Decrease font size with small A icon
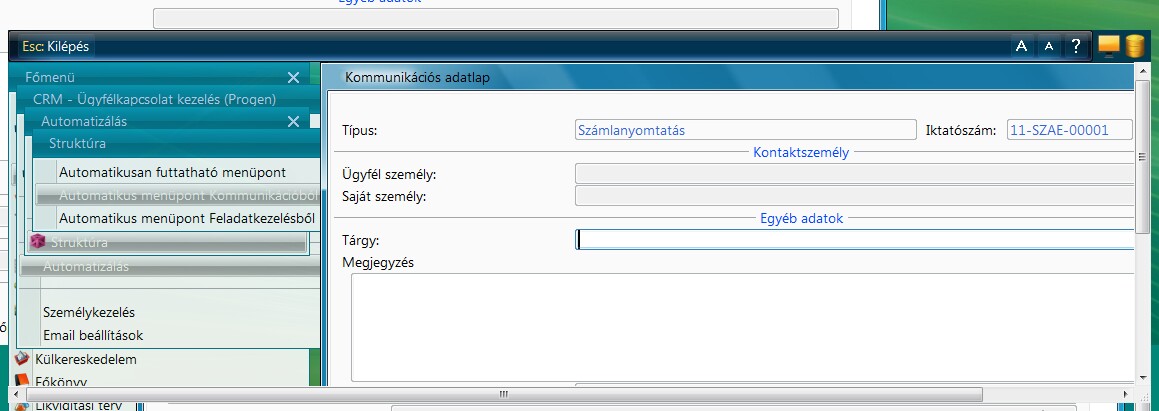 (x=1048, y=47)
